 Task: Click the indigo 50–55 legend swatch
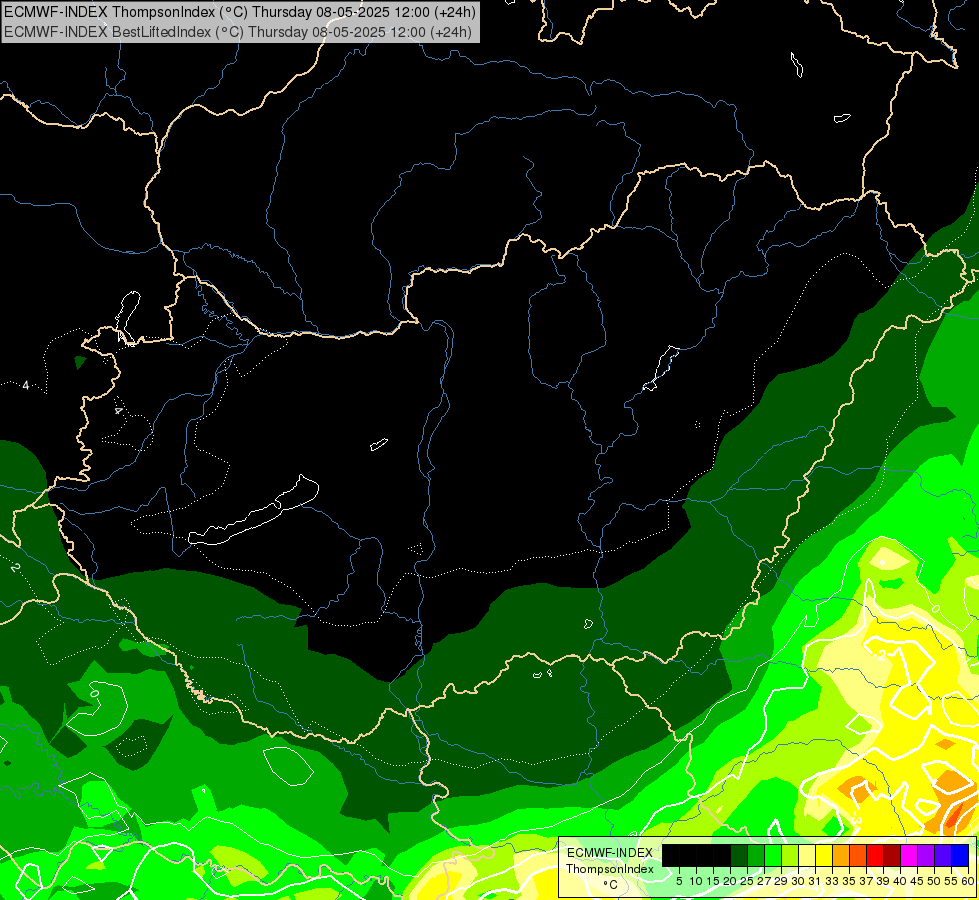tap(943, 856)
